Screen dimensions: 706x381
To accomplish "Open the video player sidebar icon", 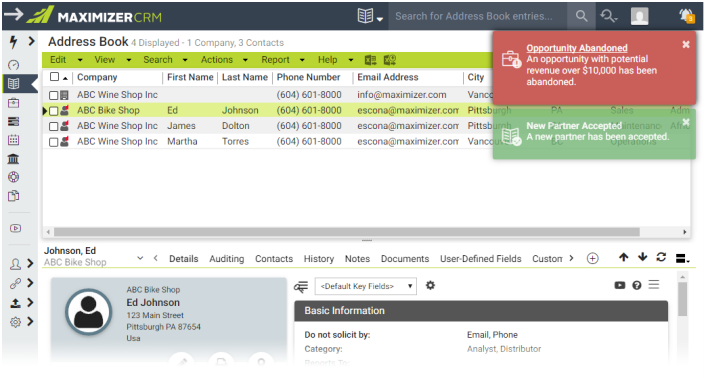I will tap(15, 228).
